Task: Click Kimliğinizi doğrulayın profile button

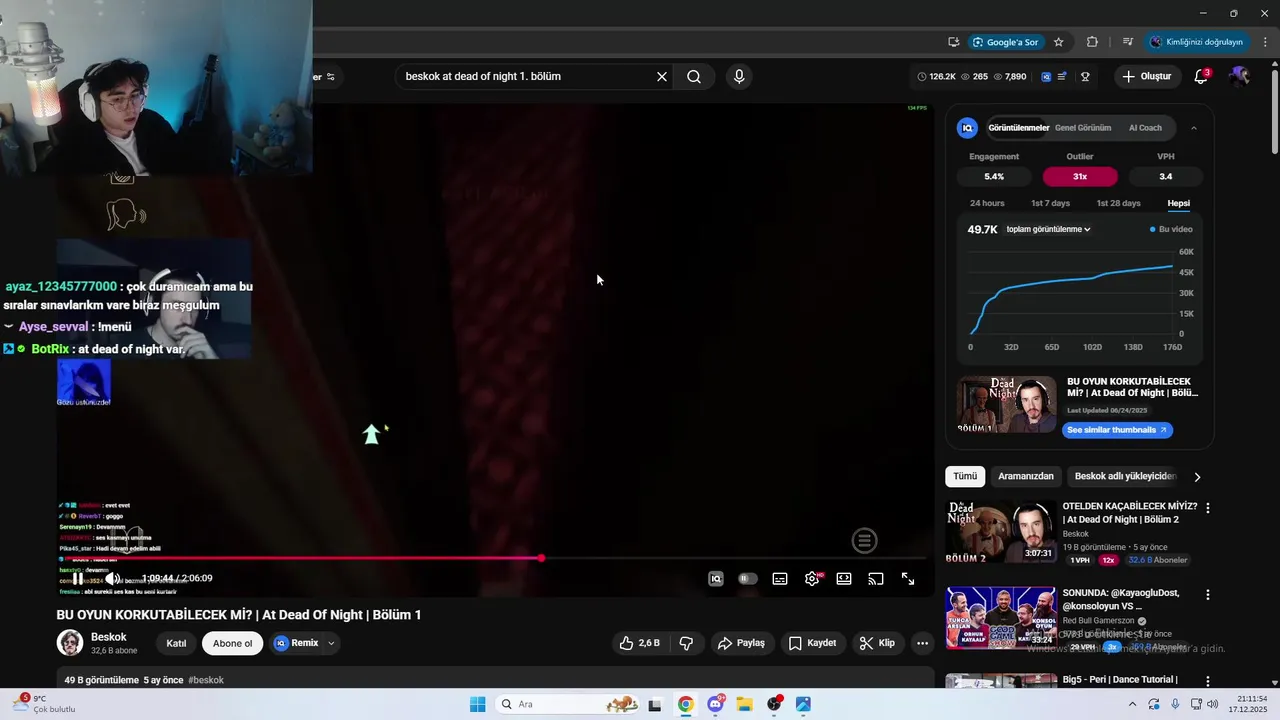Action: pyautogui.click(x=1196, y=42)
